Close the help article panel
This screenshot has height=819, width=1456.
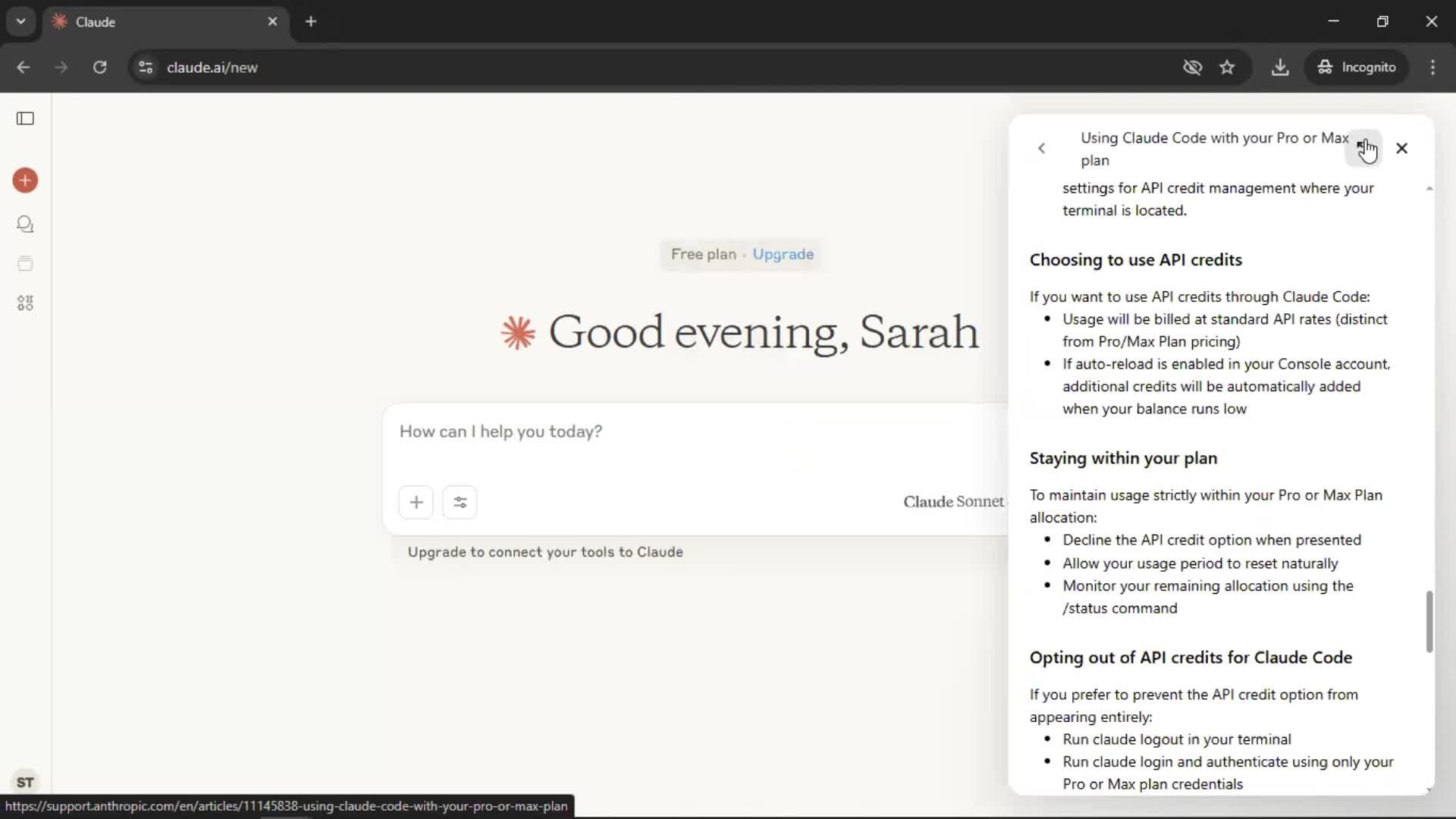tap(1401, 148)
